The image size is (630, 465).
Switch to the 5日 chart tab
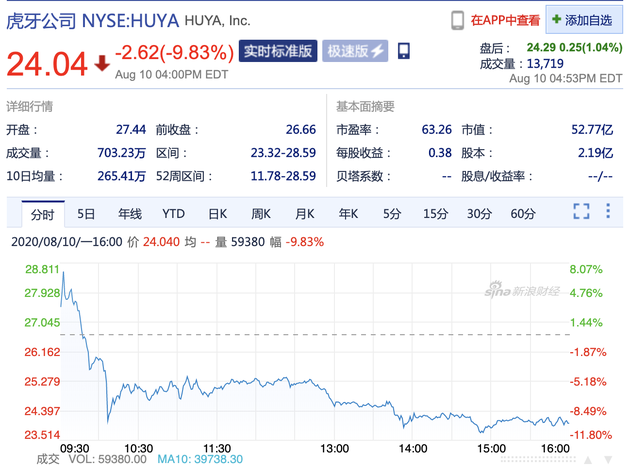pyautogui.click(x=86, y=214)
